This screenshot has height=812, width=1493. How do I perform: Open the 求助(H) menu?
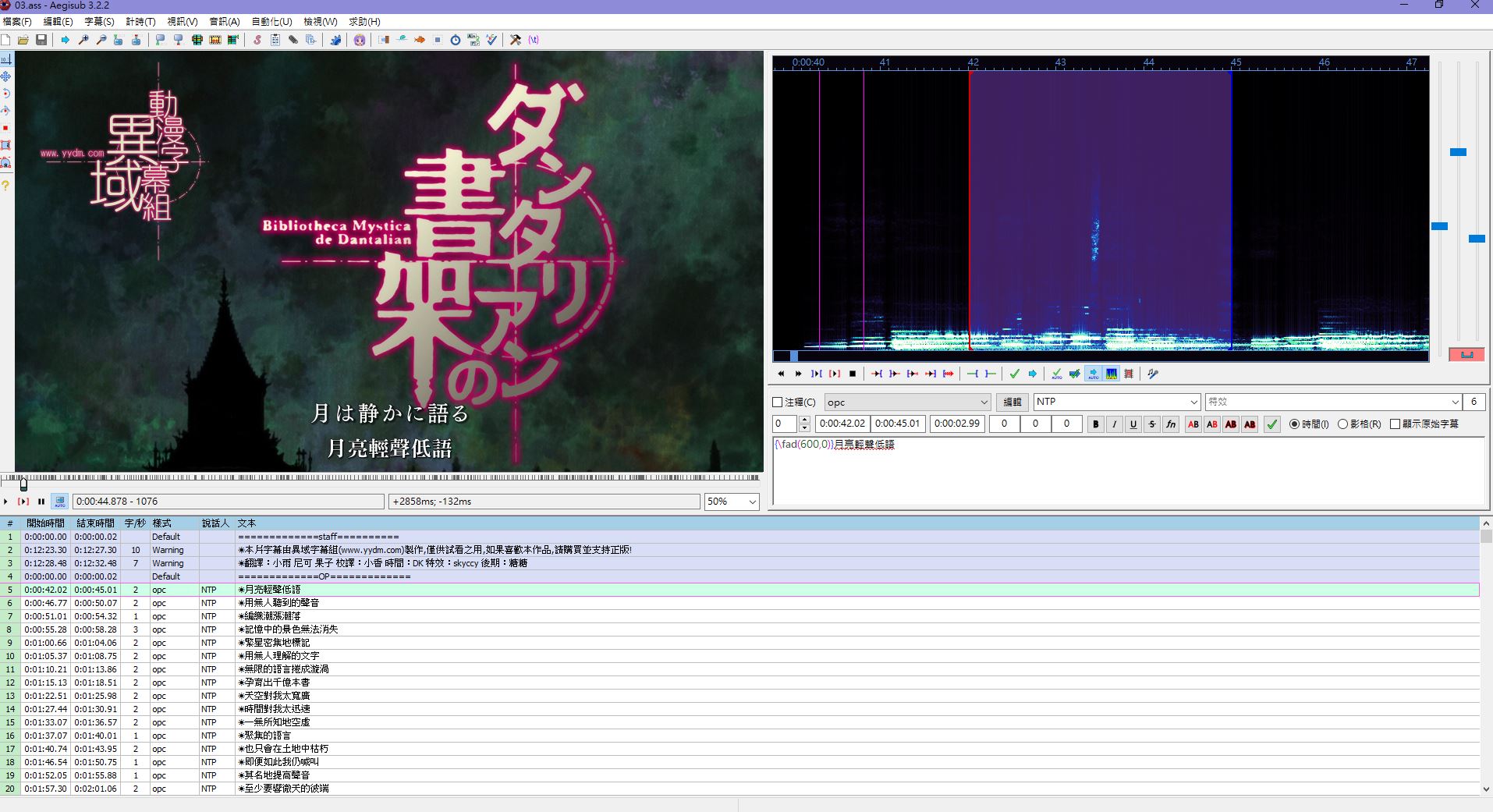tap(364, 22)
